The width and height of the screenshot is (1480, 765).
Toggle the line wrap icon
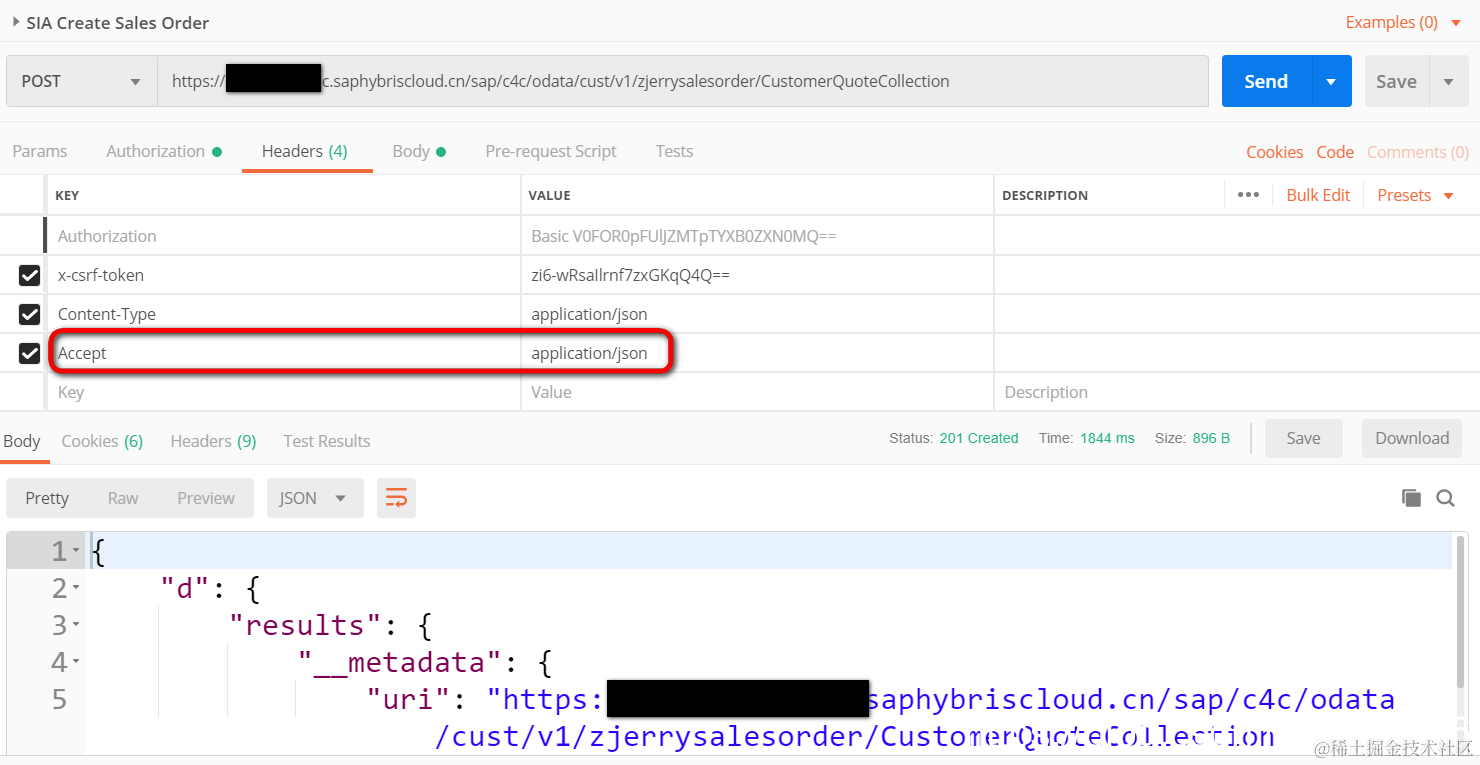click(x=396, y=498)
